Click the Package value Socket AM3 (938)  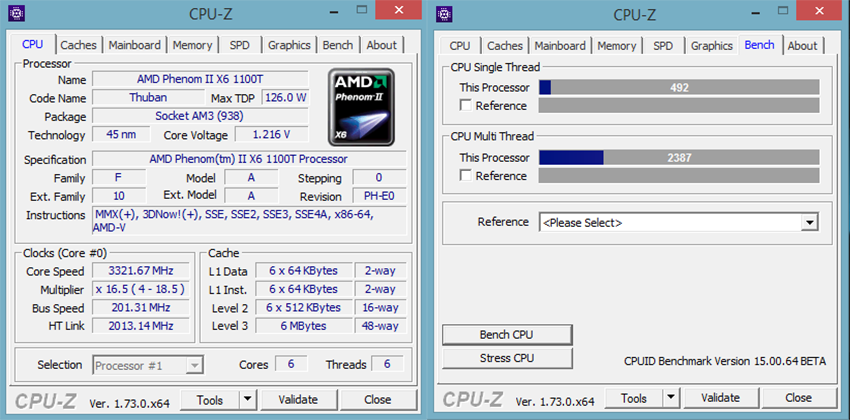[x=200, y=116]
